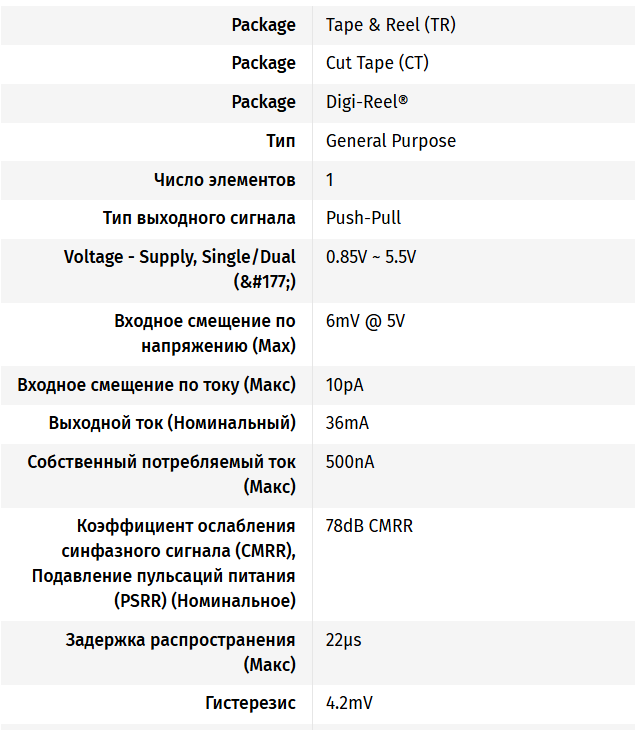Select the 36mA output current value
The image size is (635, 730).
tap(347, 423)
